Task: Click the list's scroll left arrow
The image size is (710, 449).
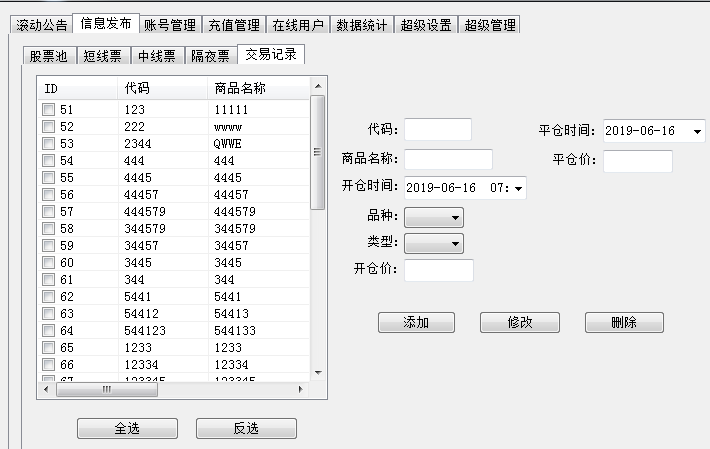Action: [46, 389]
